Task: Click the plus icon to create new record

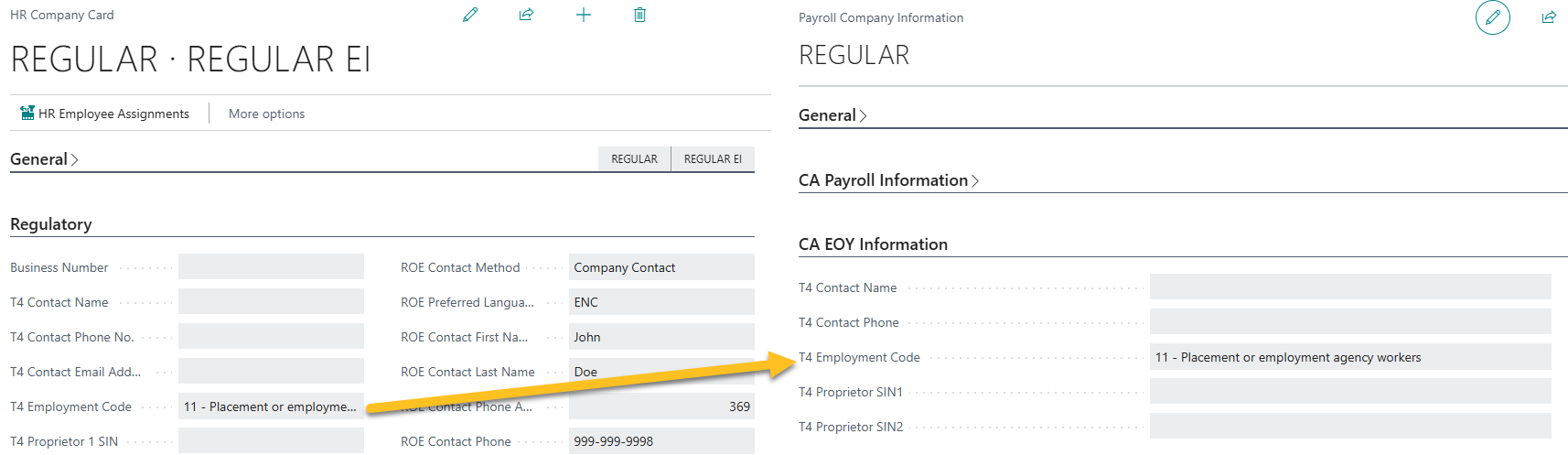Action: point(584,15)
